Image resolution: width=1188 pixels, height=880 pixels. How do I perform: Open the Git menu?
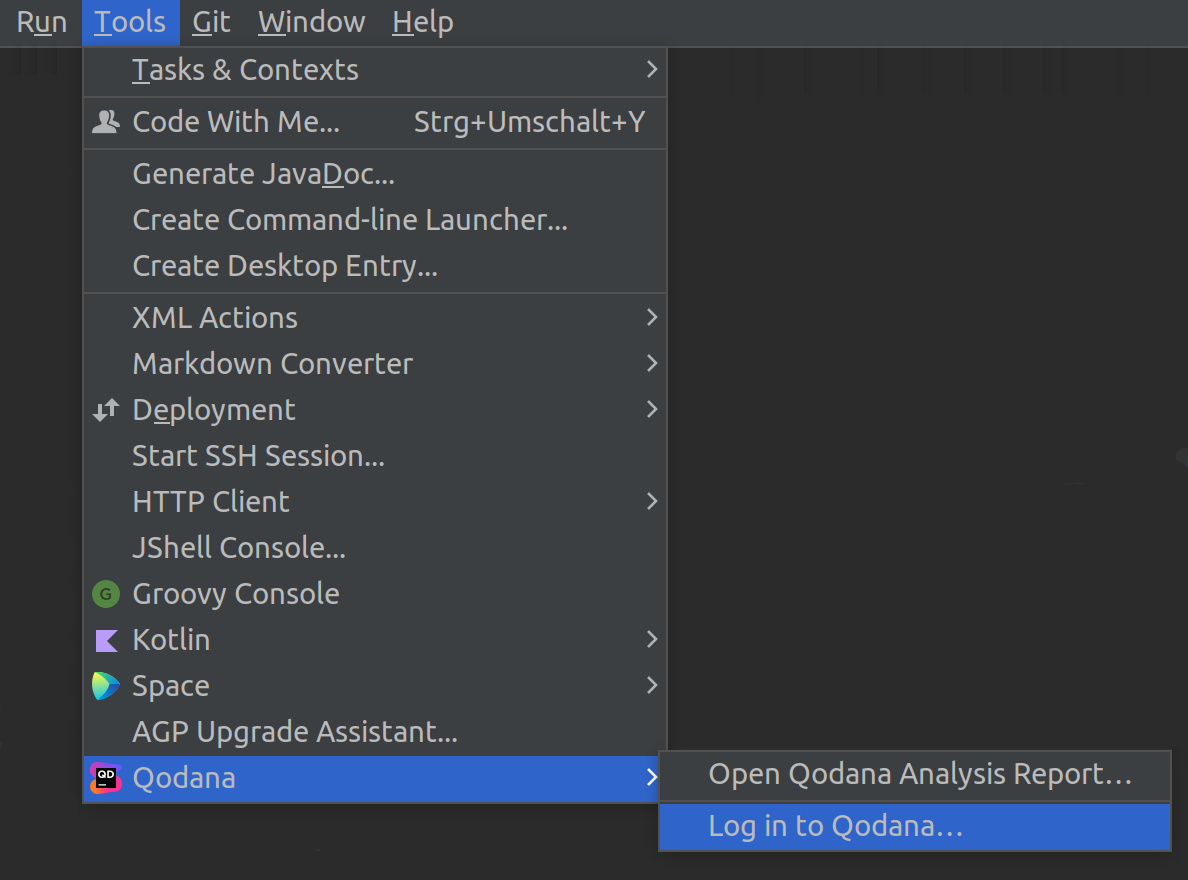210,22
